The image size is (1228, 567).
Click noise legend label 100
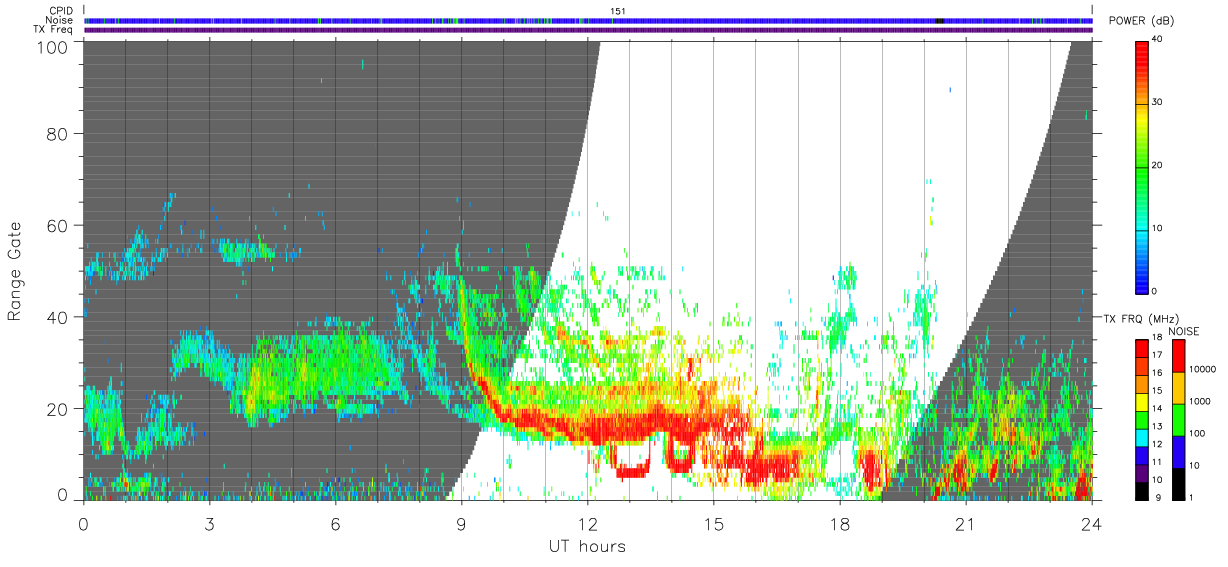coord(1197,433)
